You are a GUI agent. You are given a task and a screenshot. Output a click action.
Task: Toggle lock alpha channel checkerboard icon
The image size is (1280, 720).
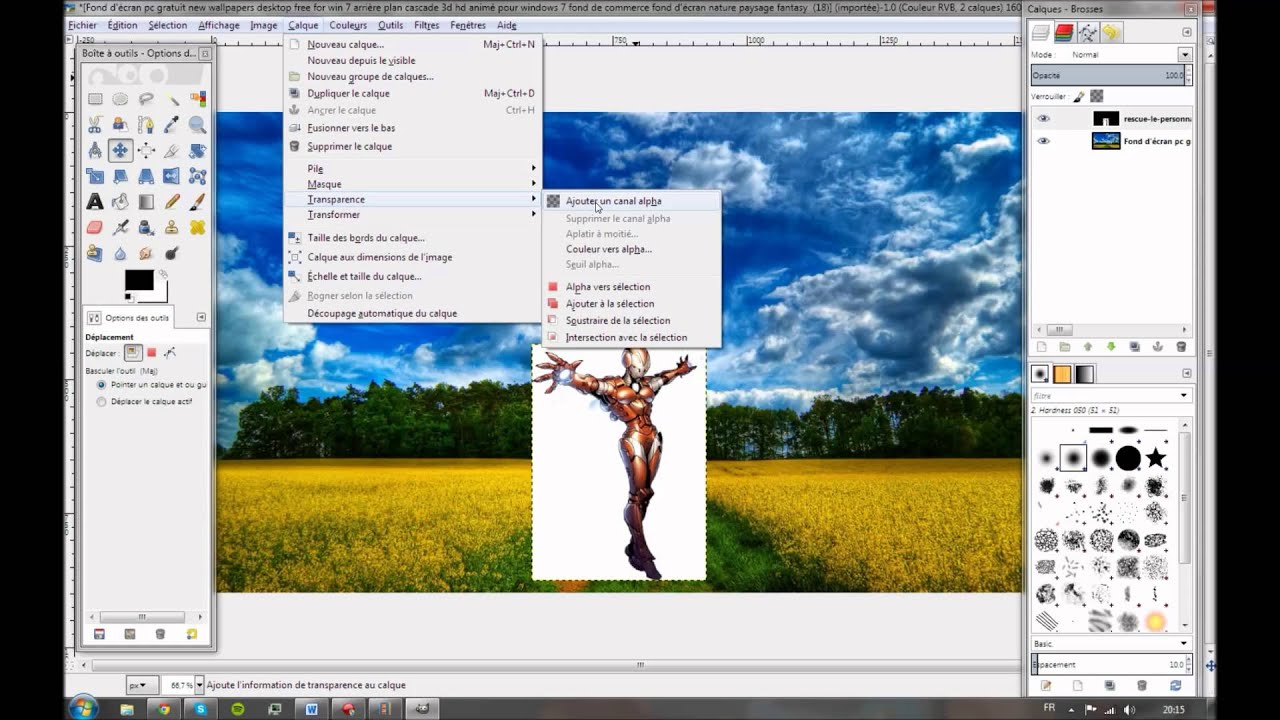(x=1097, y=96)
